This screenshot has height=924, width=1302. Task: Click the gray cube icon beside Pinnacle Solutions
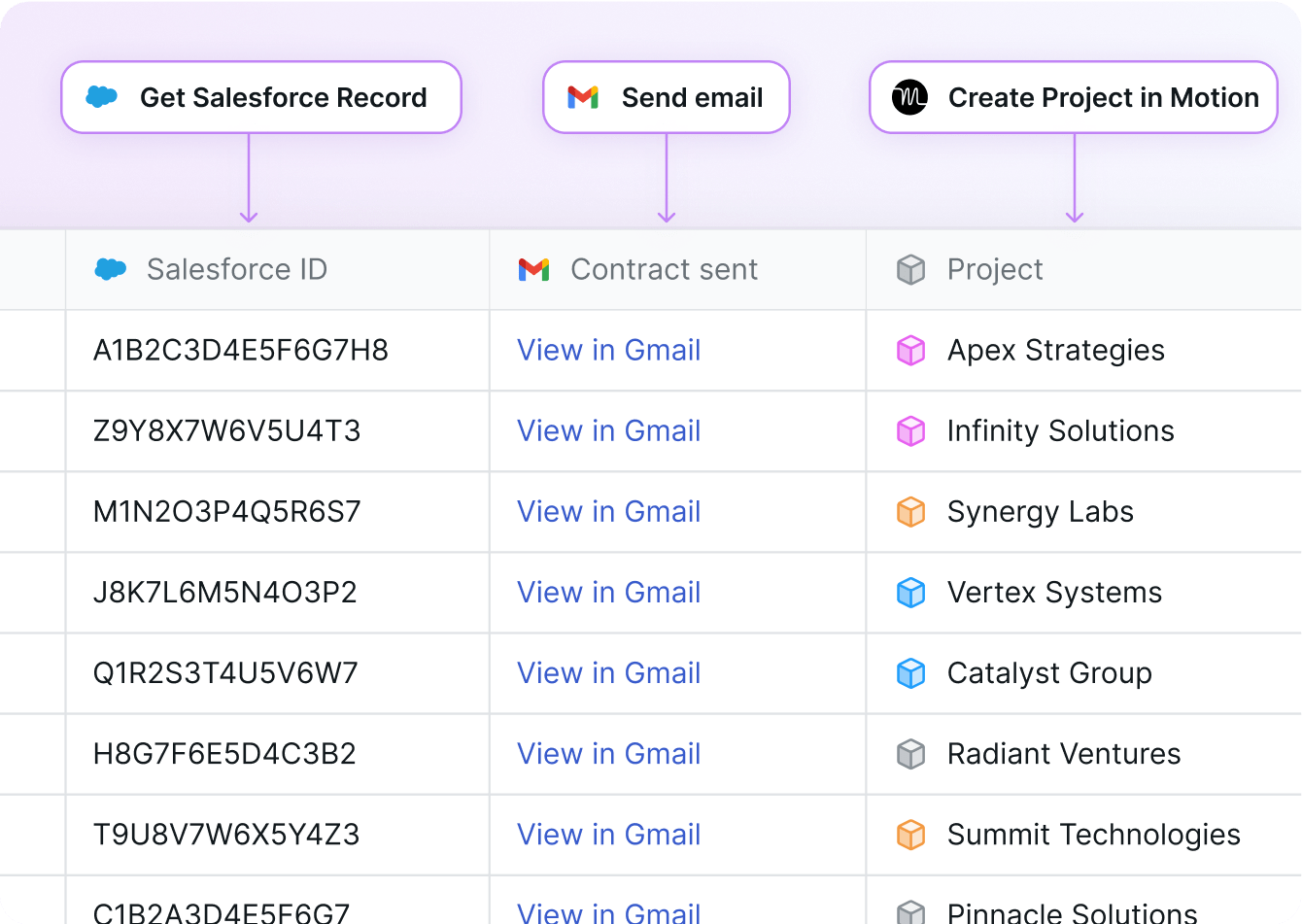tap(910, 912)
